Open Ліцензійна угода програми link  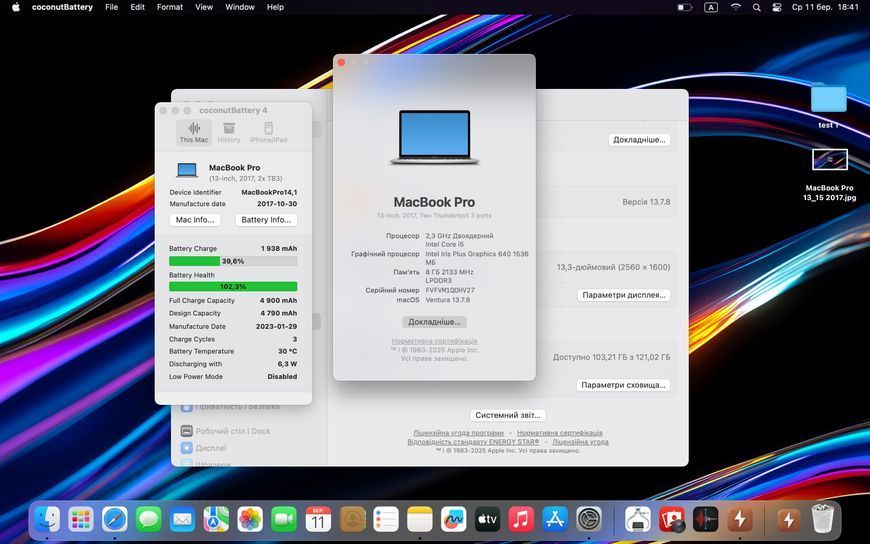[x=458, y=433]
